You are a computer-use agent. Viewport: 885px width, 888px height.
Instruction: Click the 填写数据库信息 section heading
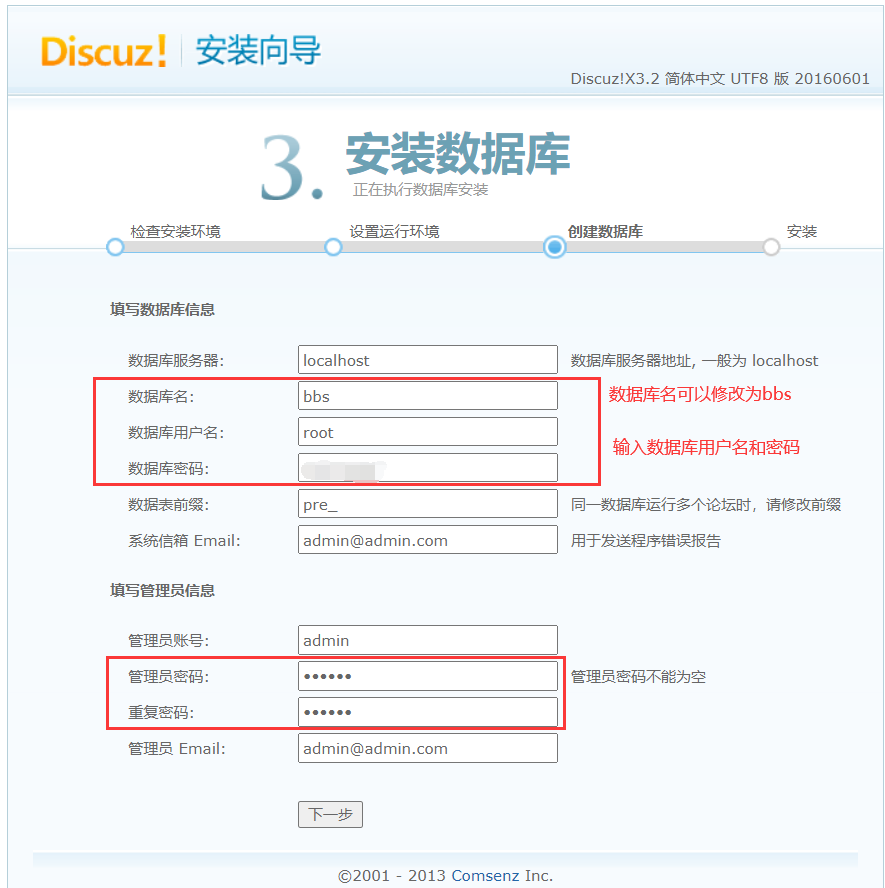coord(163,310)
